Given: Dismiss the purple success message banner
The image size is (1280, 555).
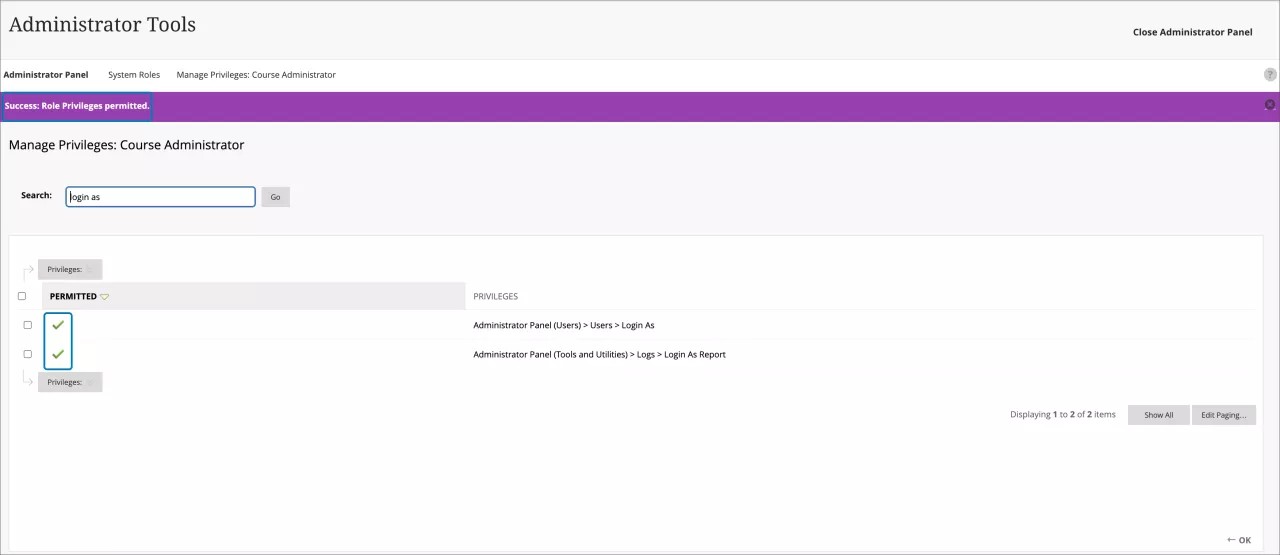Looking at the screenshot, I should click(1270, 105).
